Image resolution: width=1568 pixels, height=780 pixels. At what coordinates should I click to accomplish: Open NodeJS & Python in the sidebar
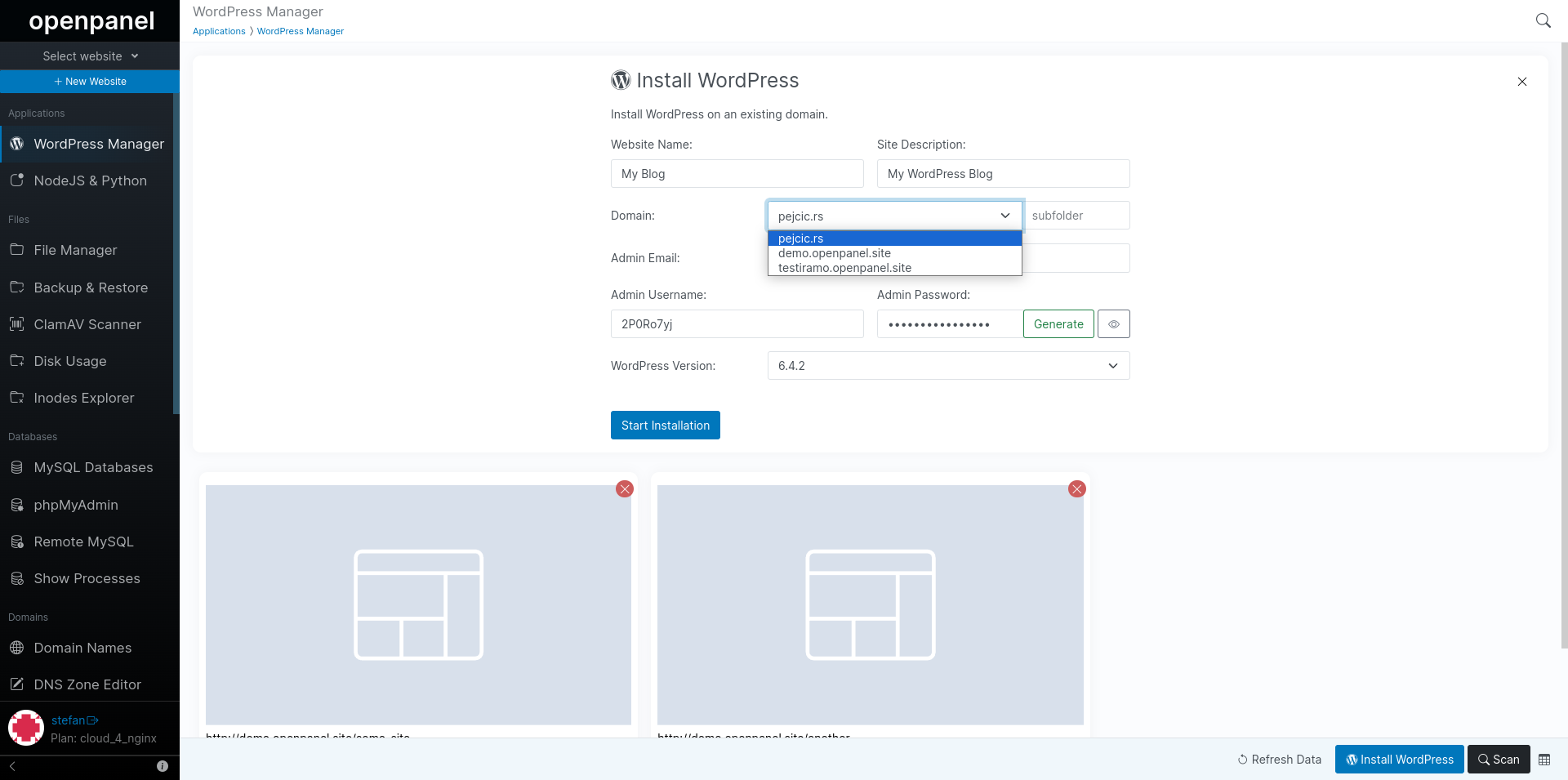[x=88, y=181]
